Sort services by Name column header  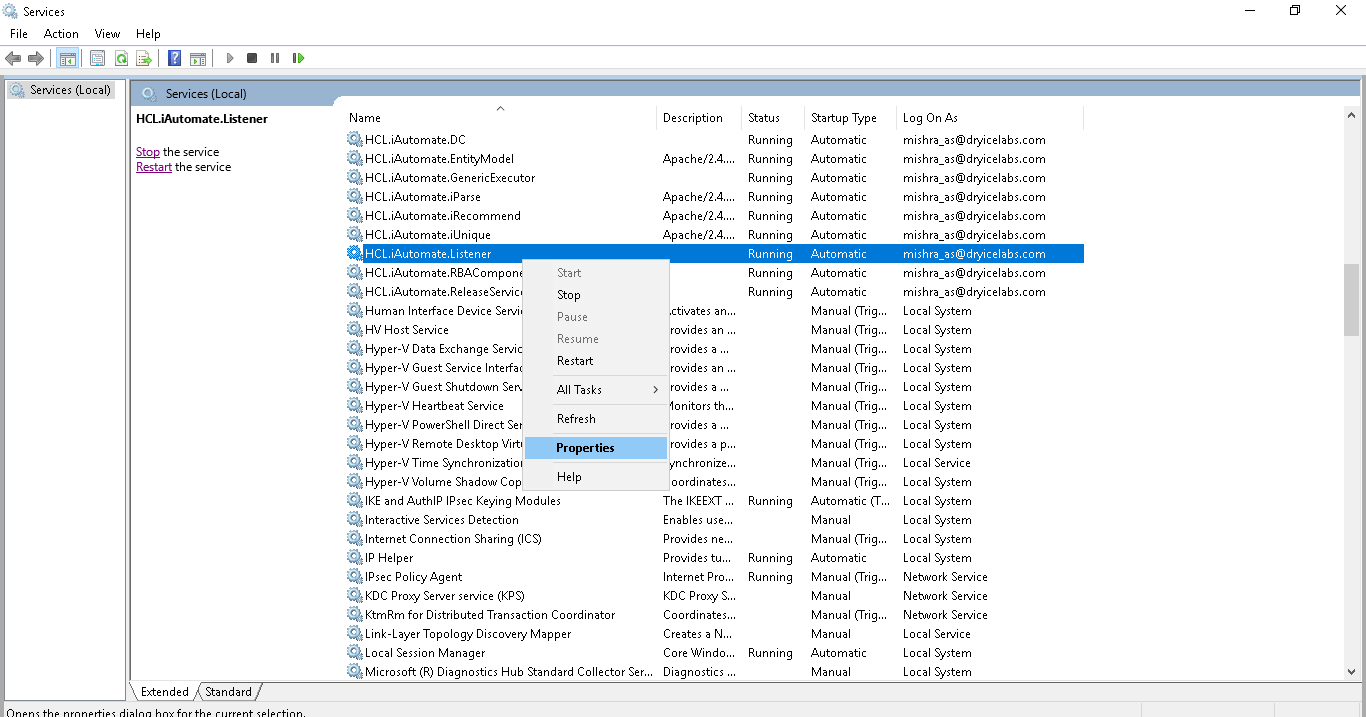[365, 118]
